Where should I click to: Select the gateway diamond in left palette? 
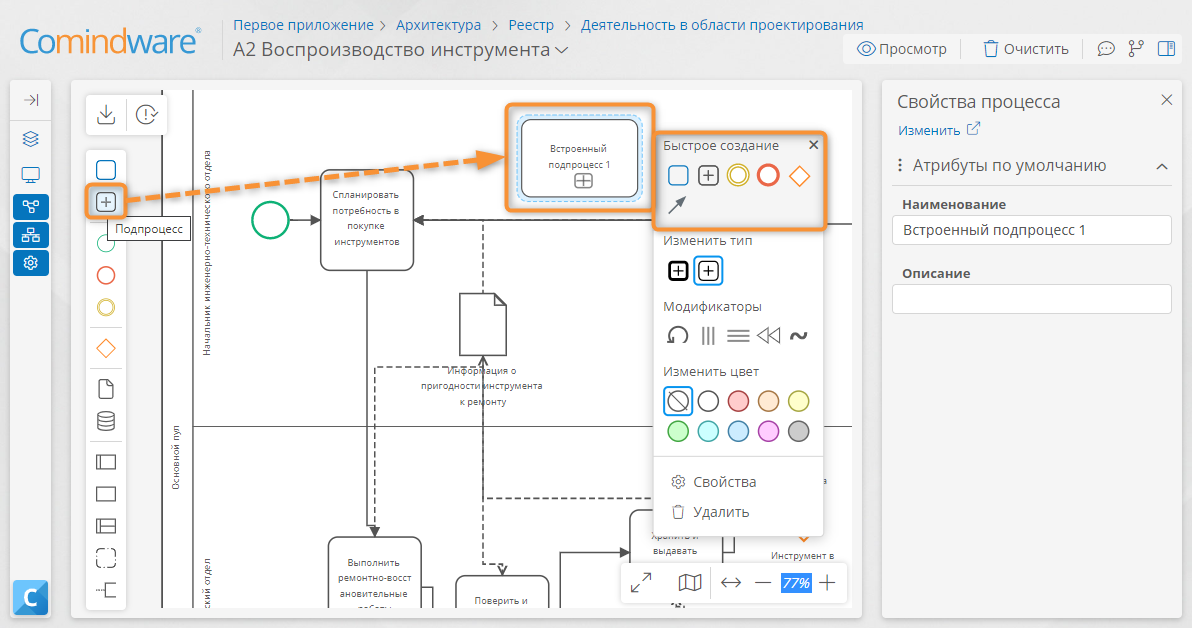pyautogui.click(x=106, y=348)
